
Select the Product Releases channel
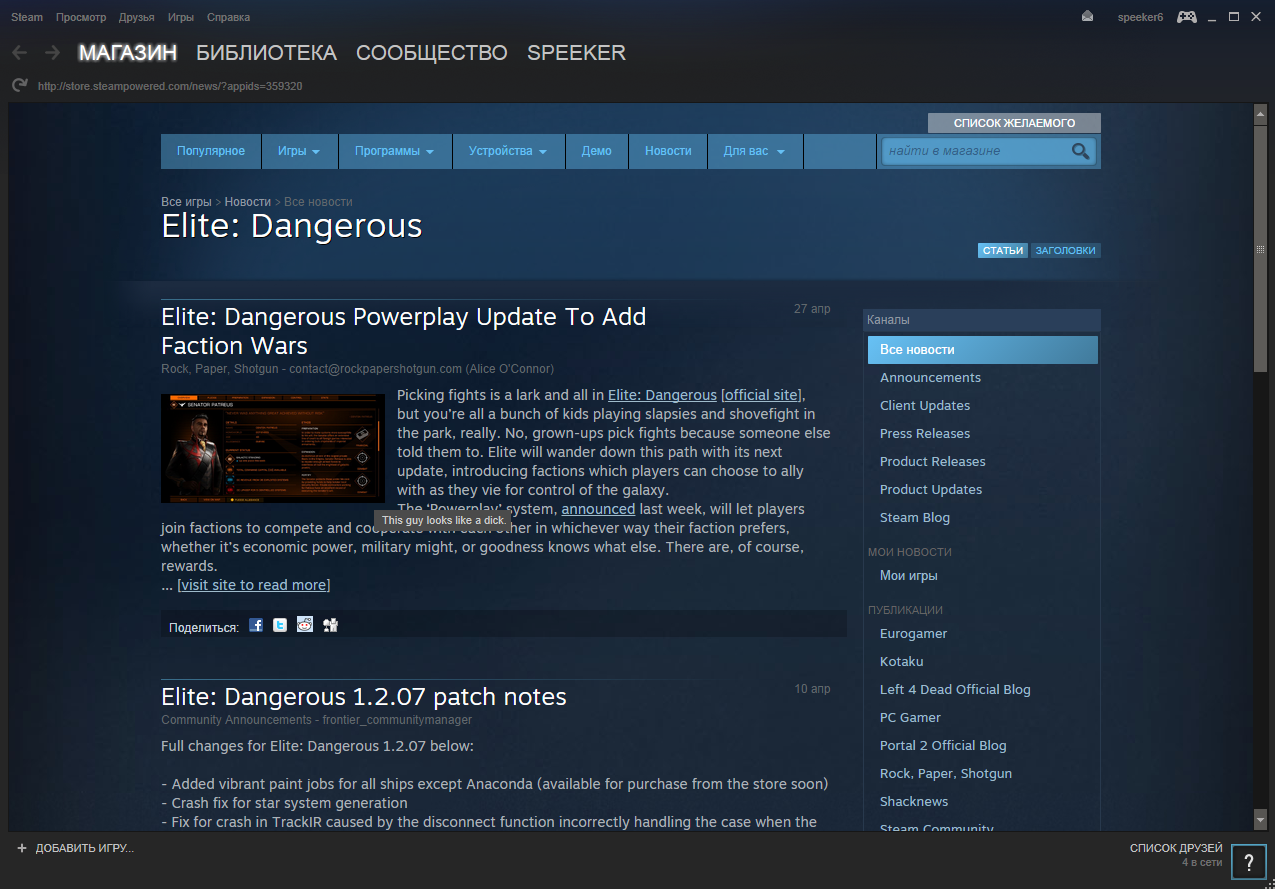coord(933,462)
